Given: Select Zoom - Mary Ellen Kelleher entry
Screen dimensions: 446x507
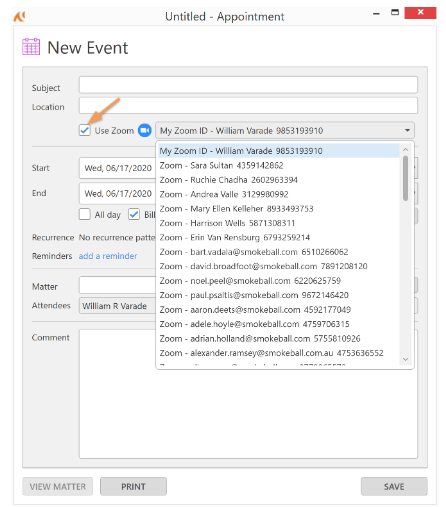Looking at the screenshot, I should tap(279, 209).
